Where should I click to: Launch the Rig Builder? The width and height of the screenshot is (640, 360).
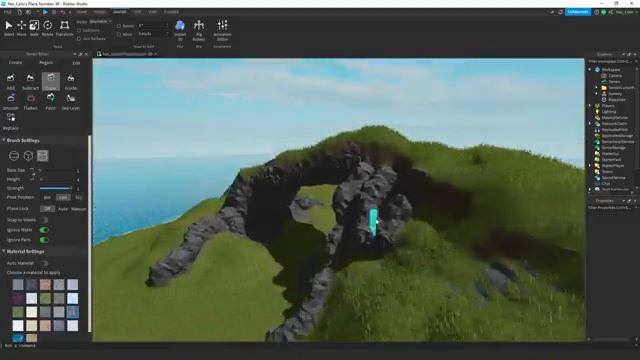tap(199, 30)
